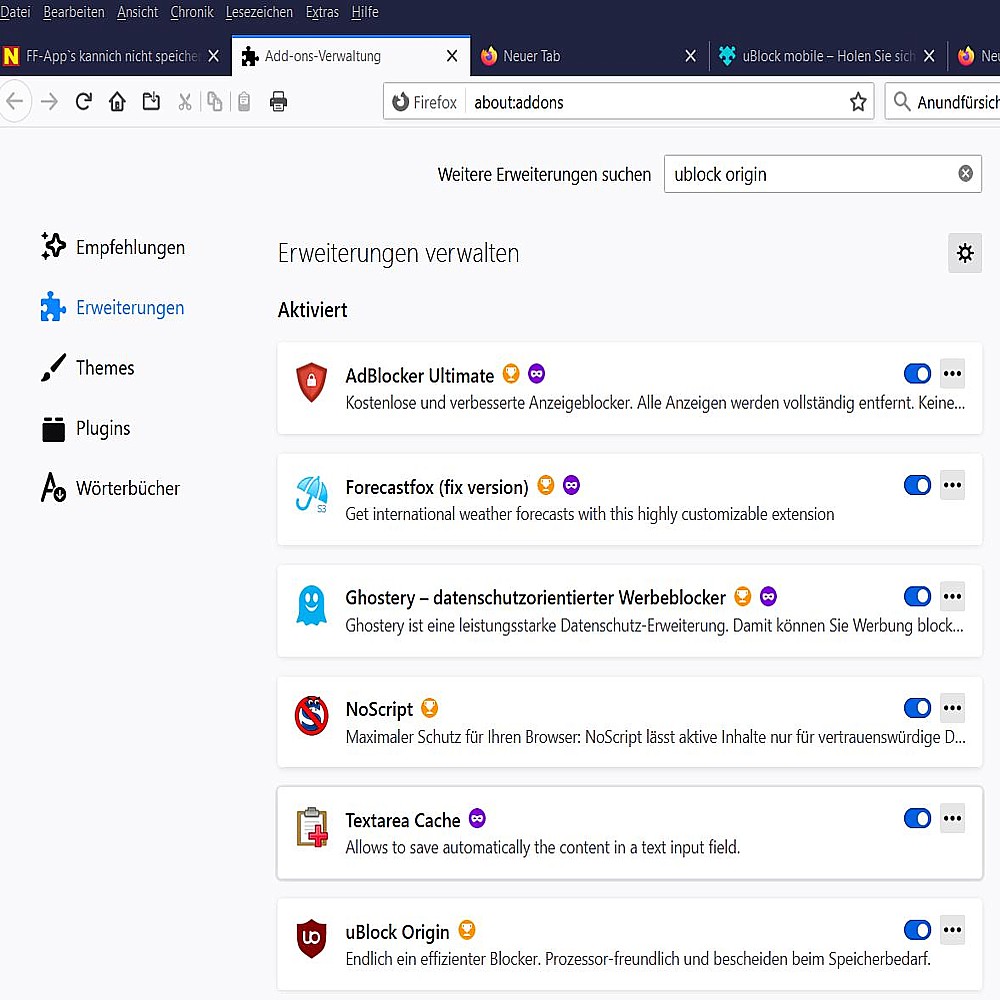Viewport: 1000px width, 1000px height.
Task: Click AdBlocker Ultimate recommended badge
Action: click(x=511, y=374)
